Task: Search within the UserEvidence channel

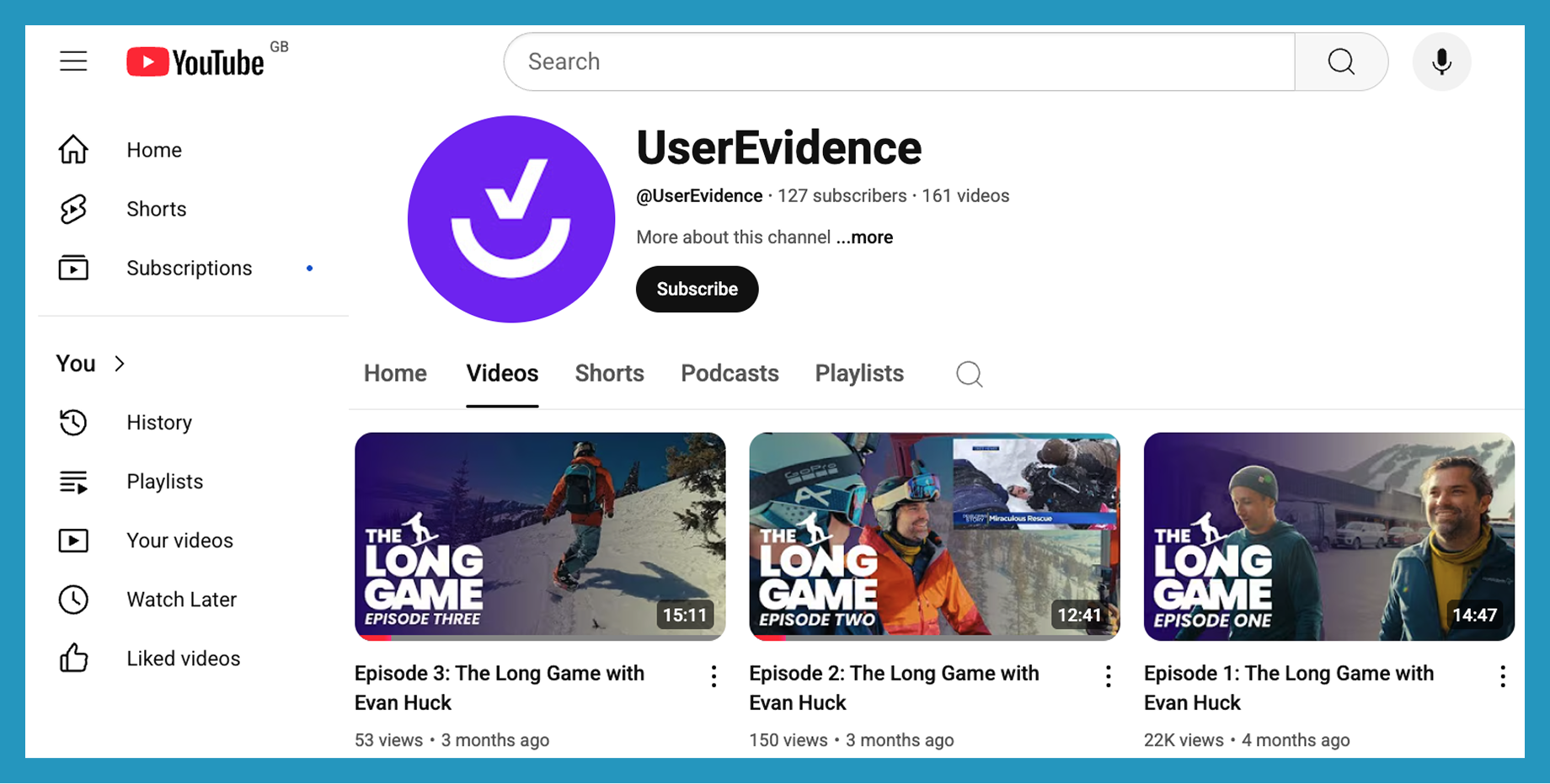Action: point(970,373)
